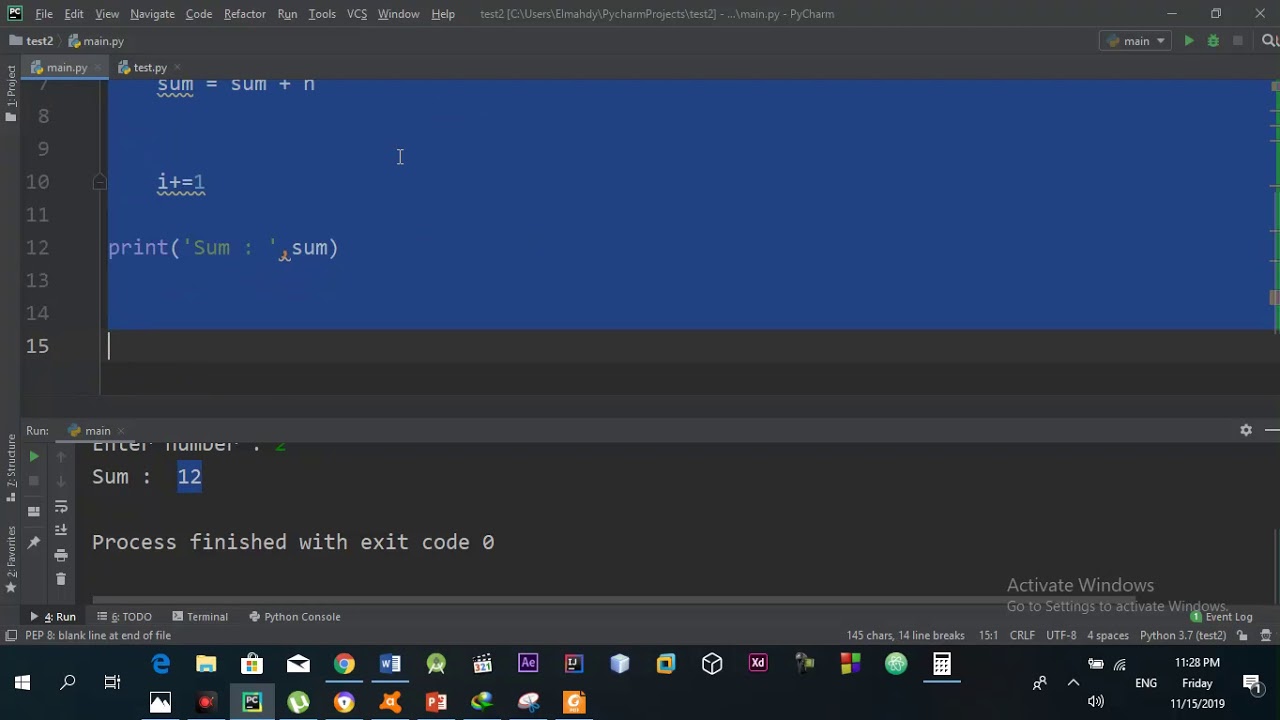Click the Search Everywhere magnifier icon
Viewport: 1280px width, 720px height.
(x=1269, y=41)
